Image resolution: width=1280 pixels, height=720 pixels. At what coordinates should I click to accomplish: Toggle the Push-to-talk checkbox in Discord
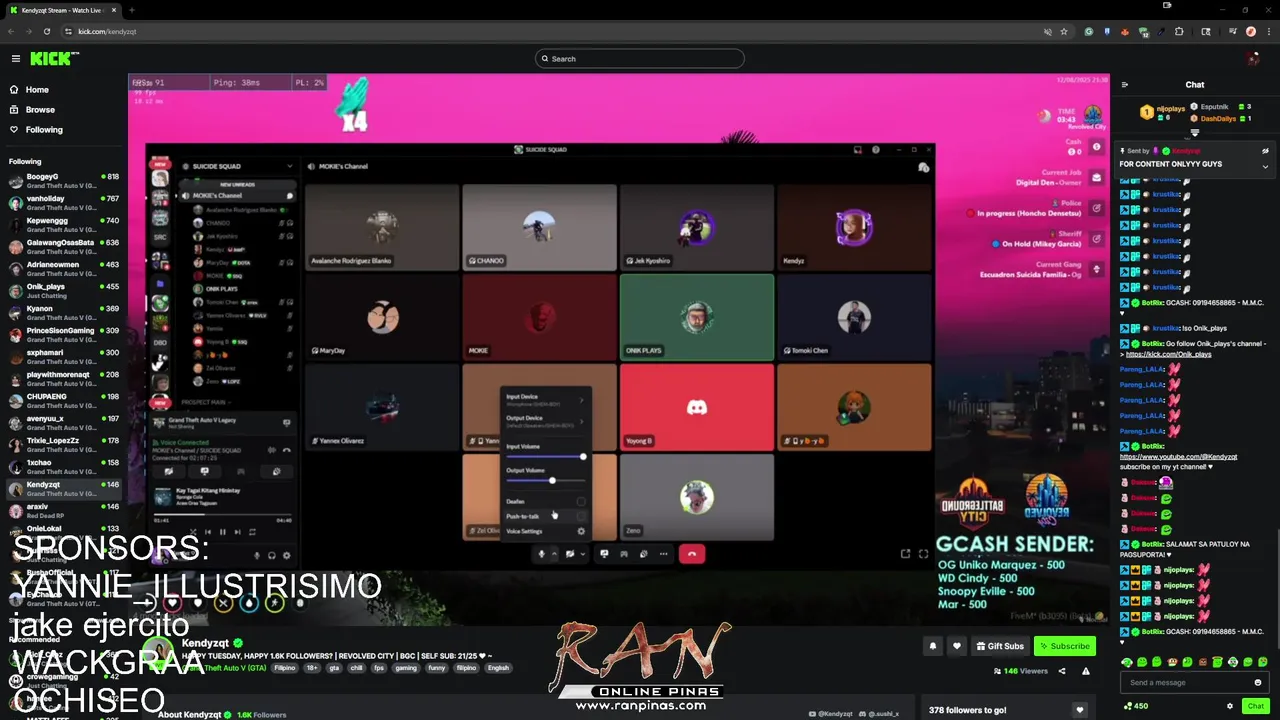tap(581, 516)
